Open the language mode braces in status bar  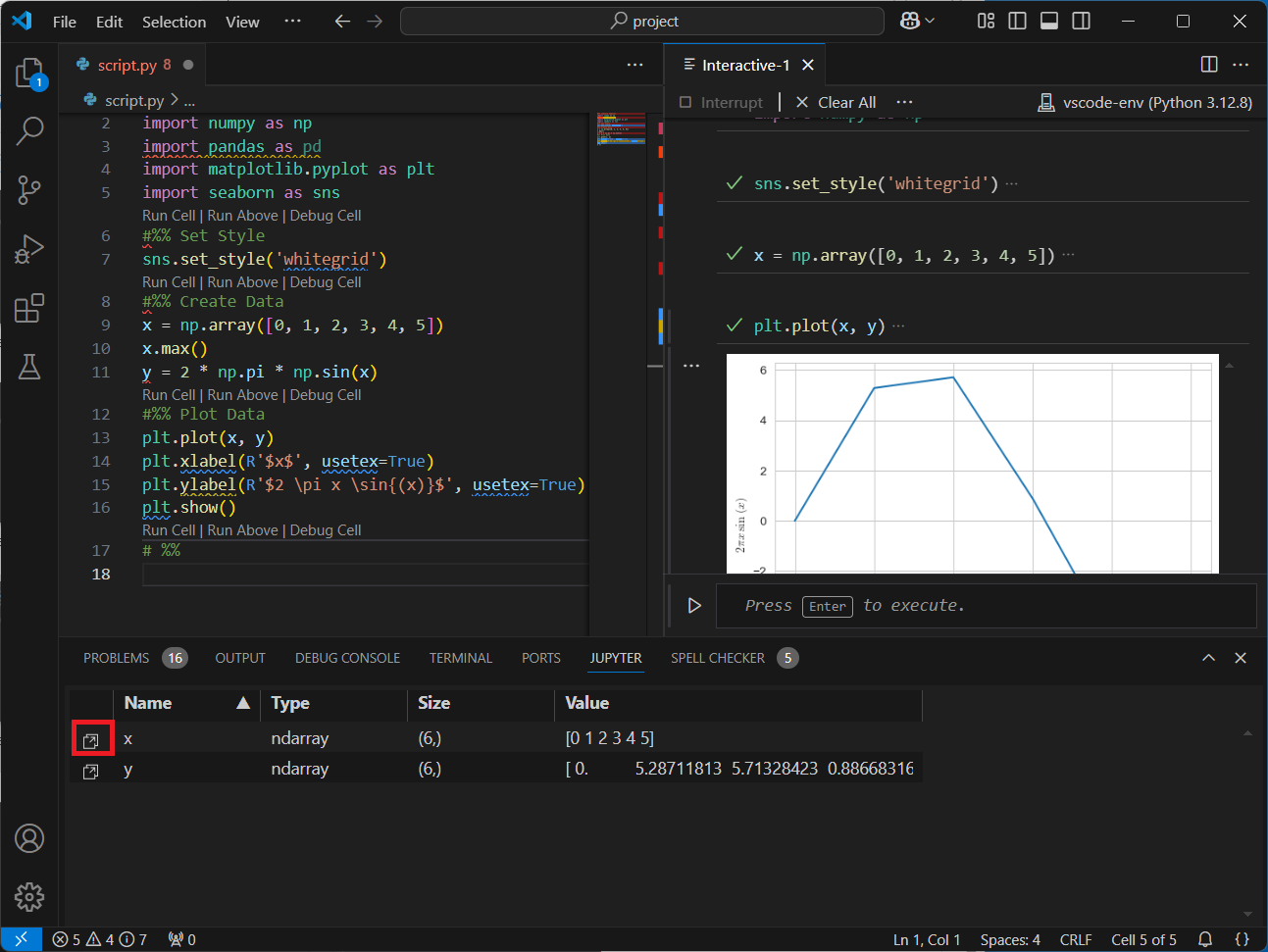point(1242,939)
